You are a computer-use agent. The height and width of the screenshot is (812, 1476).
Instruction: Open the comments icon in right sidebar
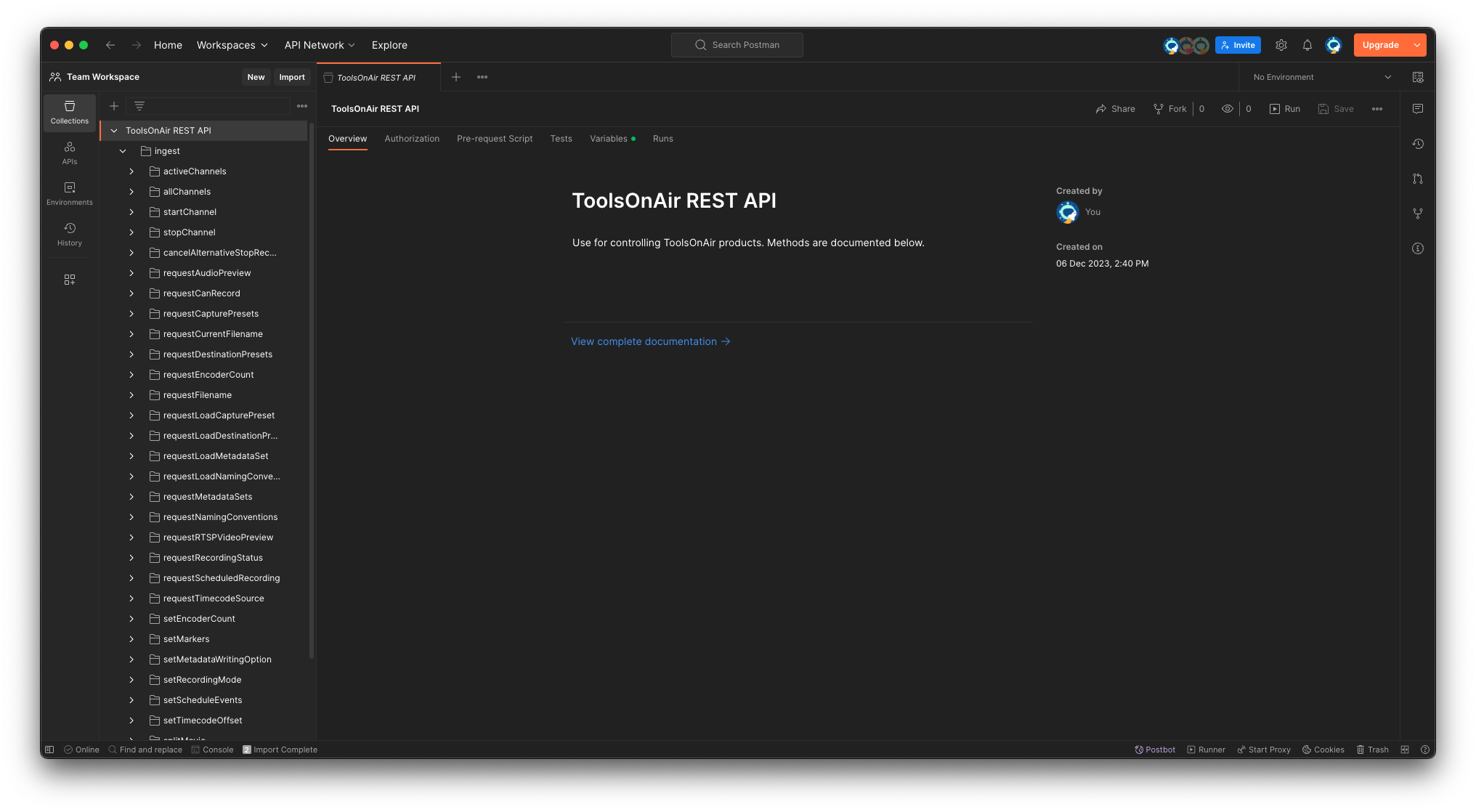tap(1418, 109)
